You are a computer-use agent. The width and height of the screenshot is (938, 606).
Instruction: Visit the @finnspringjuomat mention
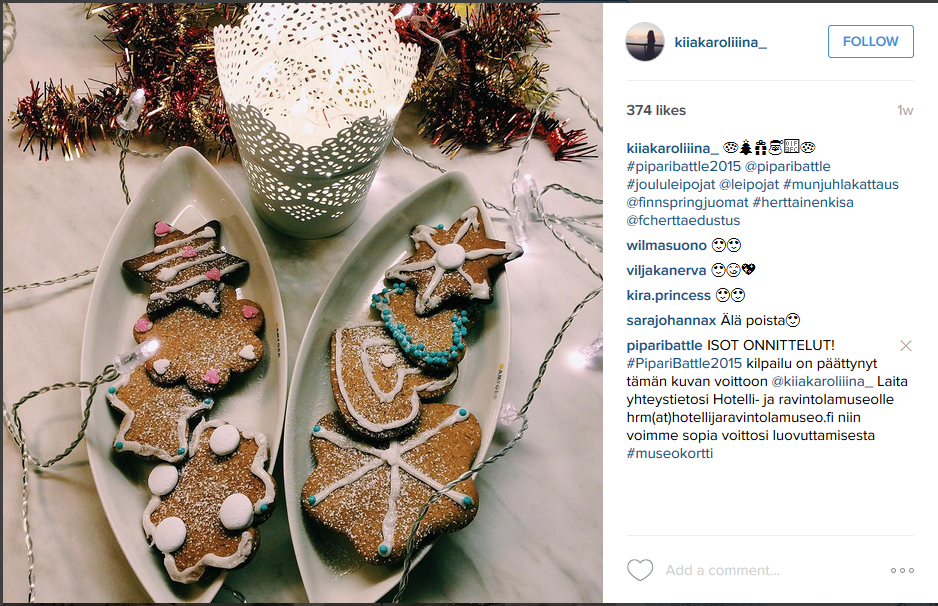click(687, 202)
